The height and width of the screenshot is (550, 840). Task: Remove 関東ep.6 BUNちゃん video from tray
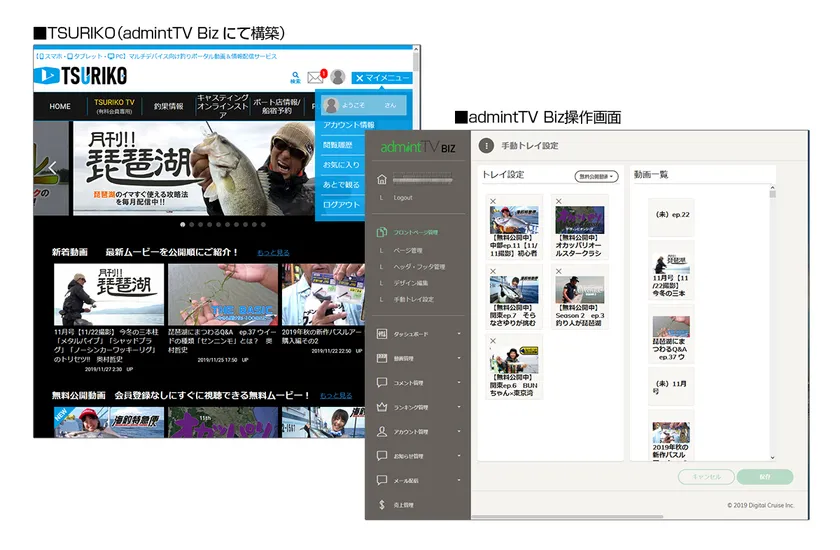coord(493,341)
